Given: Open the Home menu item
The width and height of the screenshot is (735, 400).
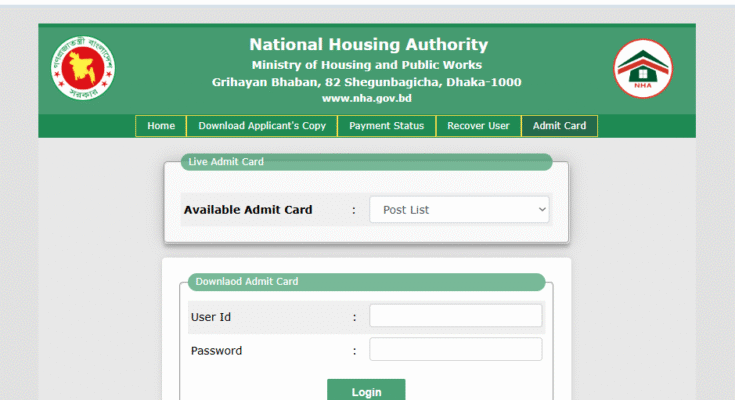Looking at the screenshot, I should coord(161,126).
